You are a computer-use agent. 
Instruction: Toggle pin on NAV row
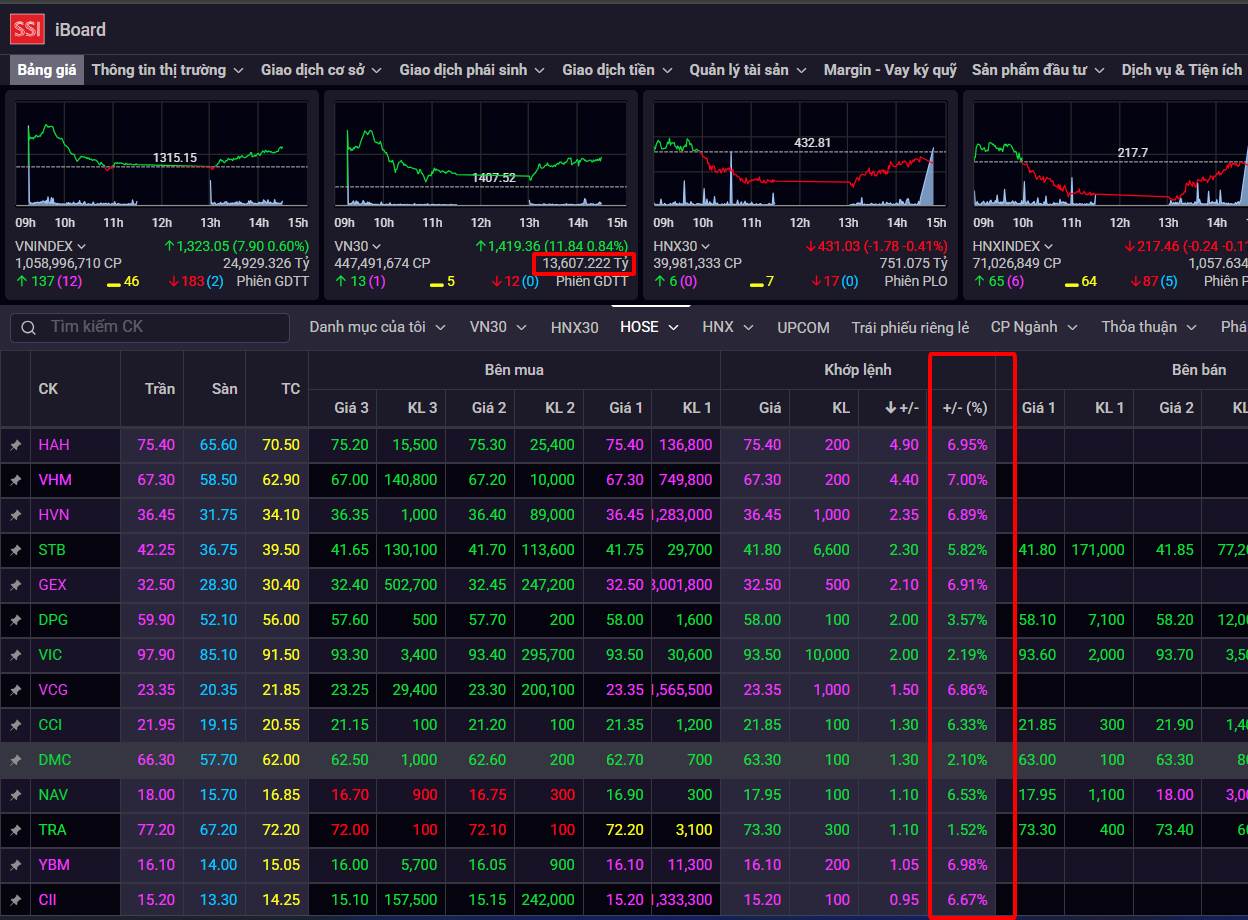coord(15,795)
